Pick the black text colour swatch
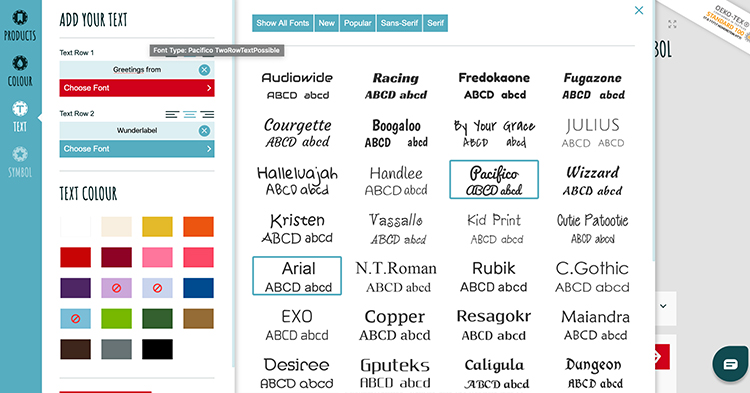 click(157, 349)
